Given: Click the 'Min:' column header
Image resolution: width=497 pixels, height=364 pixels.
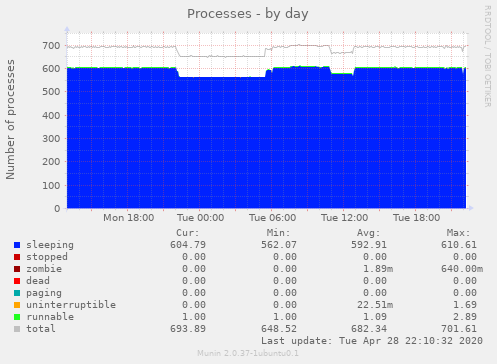Looking at the screenshot, I should point(278,233).
